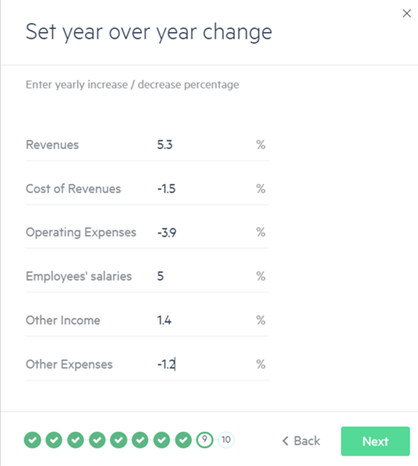The image size is (418, 466).
Task: Select the sixth green step checkmark
Action: (x=140, y=440)
